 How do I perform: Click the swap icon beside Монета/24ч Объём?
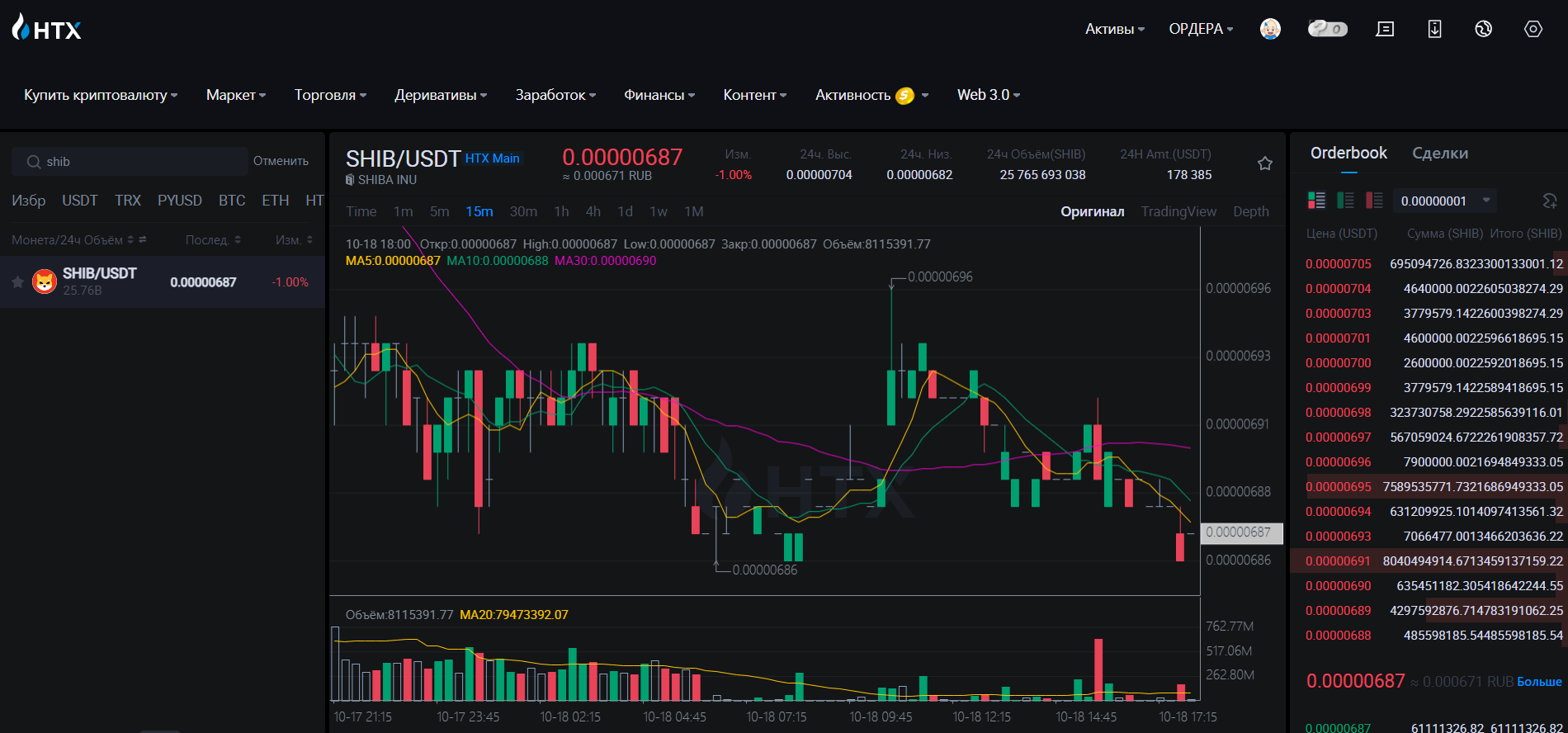[143, 240]
